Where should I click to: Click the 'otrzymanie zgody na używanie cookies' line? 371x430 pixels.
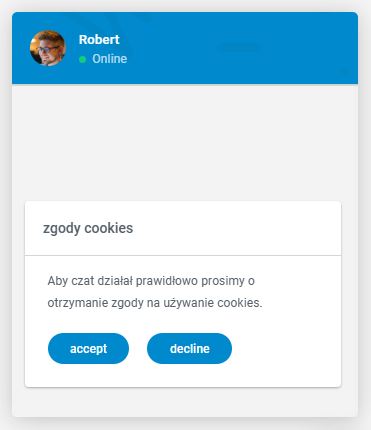tap(155, 303)
